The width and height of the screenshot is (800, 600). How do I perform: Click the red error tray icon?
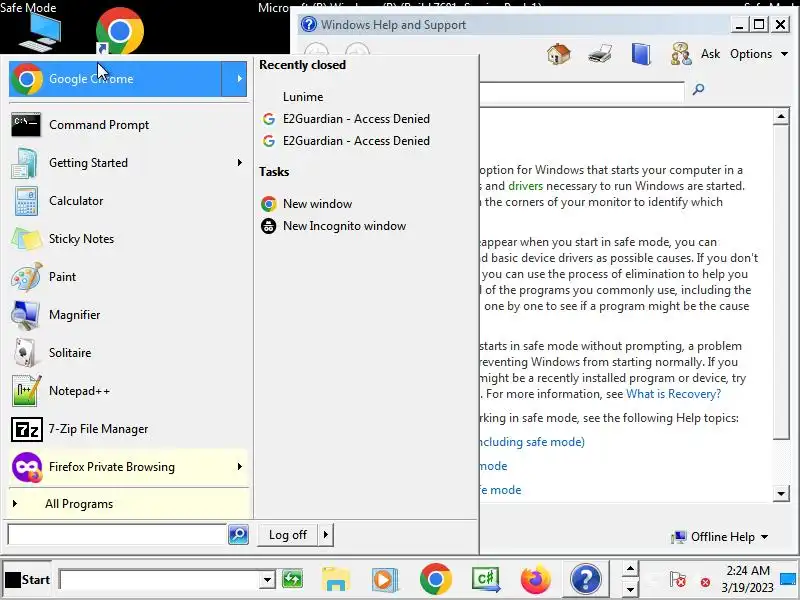click(x=706, y=582)
